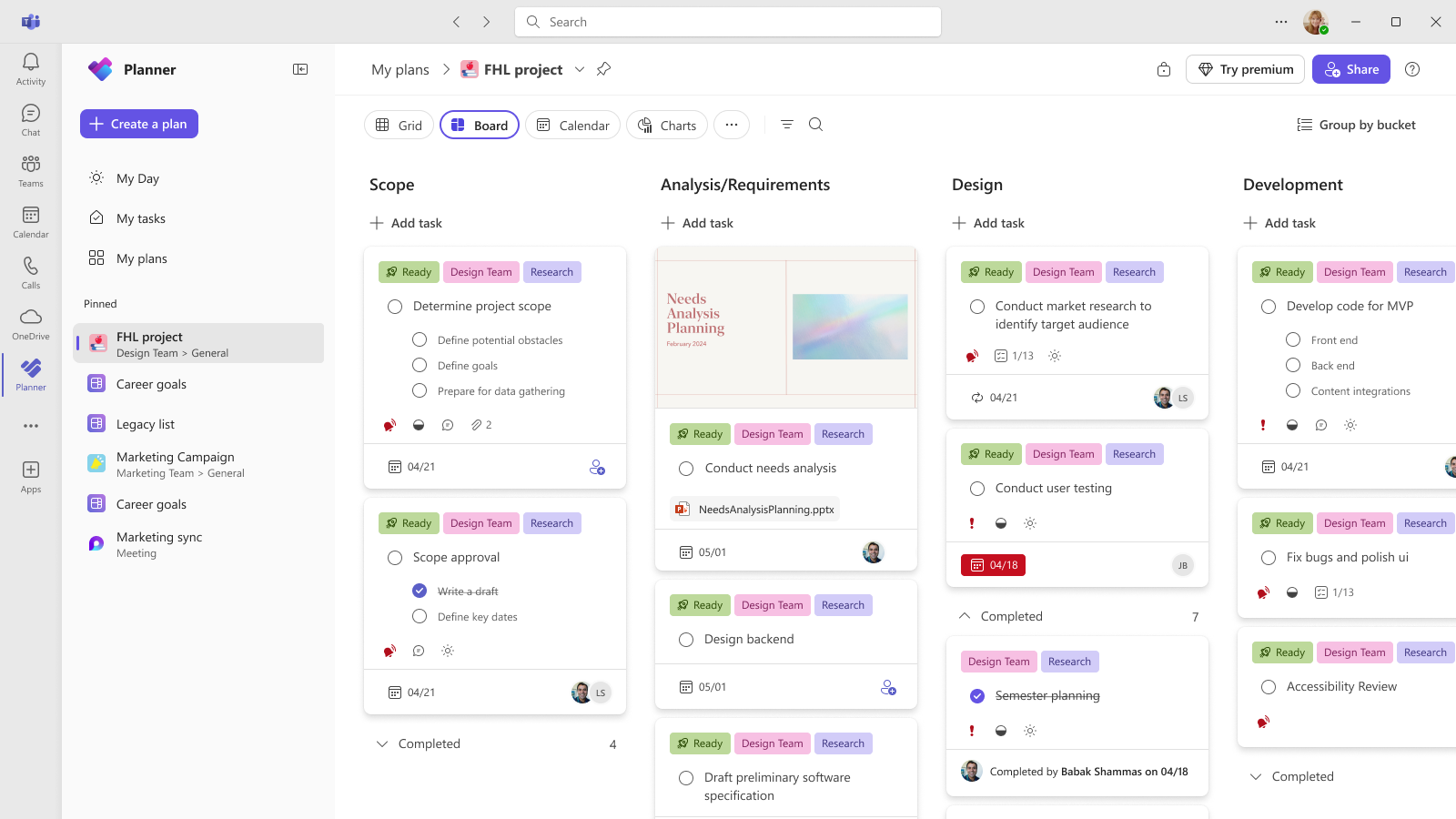Viewport: 1456px width, 819px height.
Task: Unpin FHL project using the pin icon
Action: click(603, 69)
